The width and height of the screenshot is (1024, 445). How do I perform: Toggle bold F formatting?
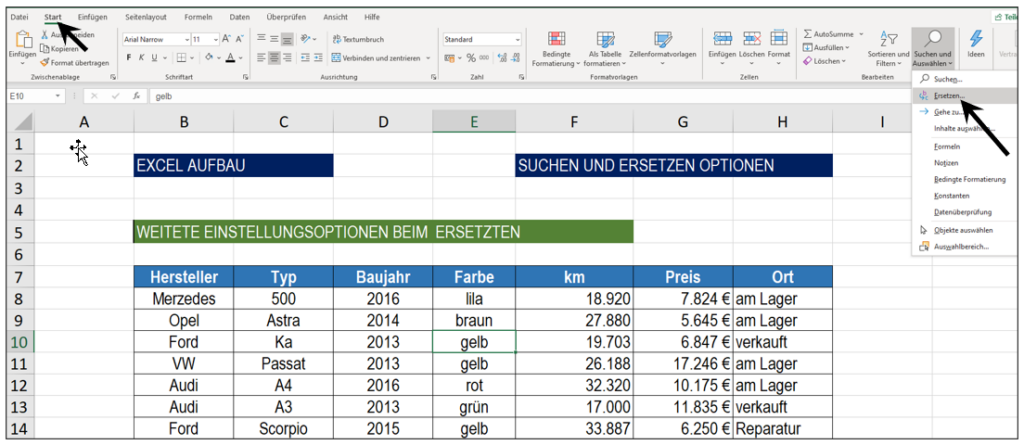129,58
